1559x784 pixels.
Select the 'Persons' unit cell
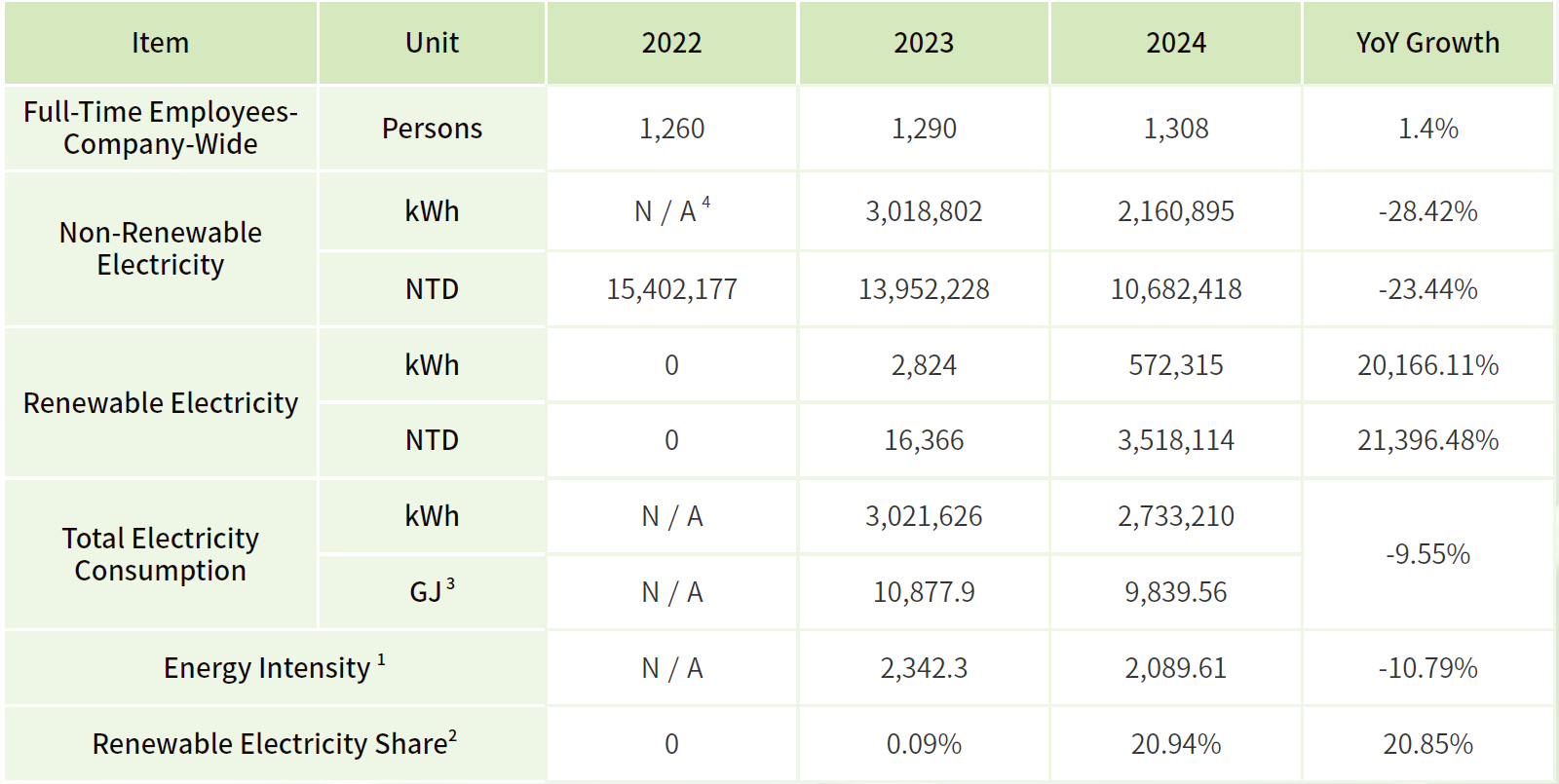pos(432,129)
